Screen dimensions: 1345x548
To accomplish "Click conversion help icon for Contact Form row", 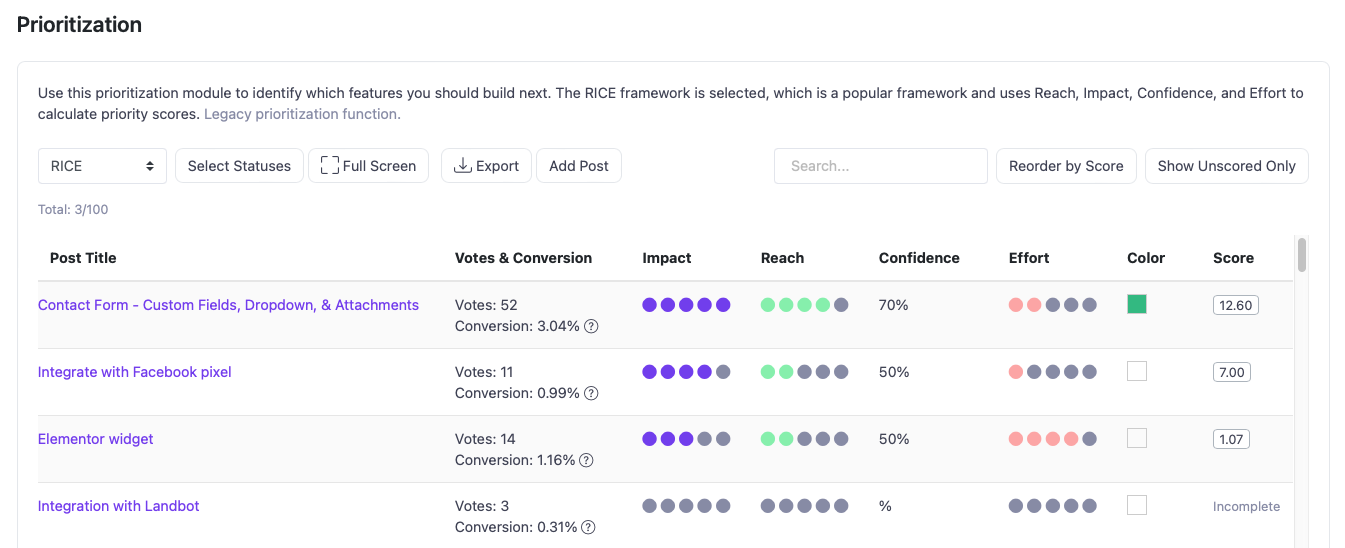I will (x=591, y=326).
